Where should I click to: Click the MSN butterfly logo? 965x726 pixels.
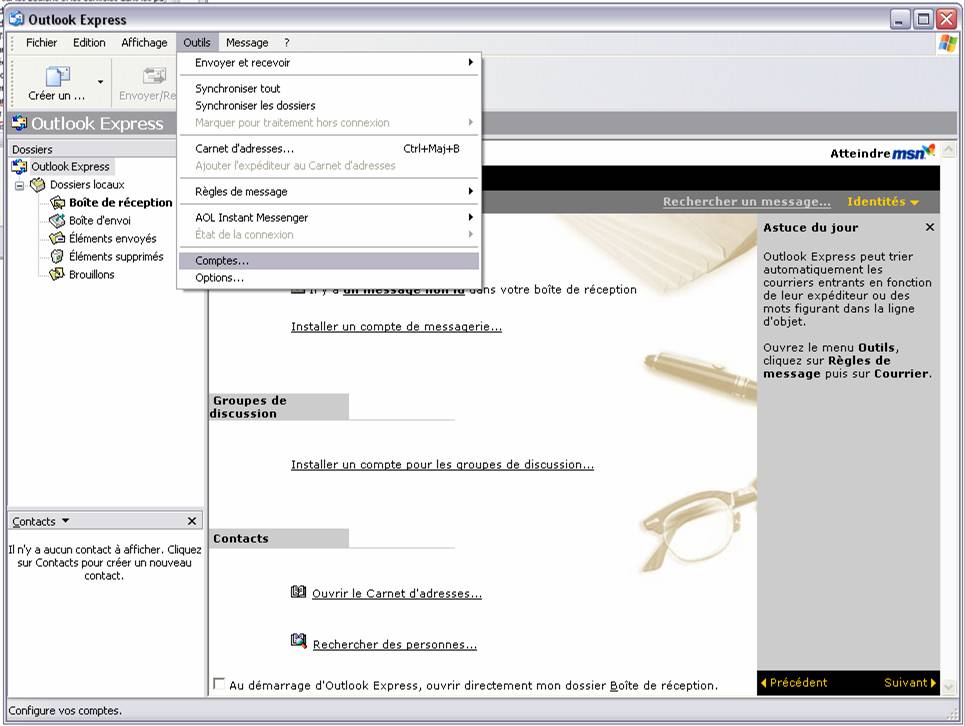pyautogui.click(x=927, y=150)
